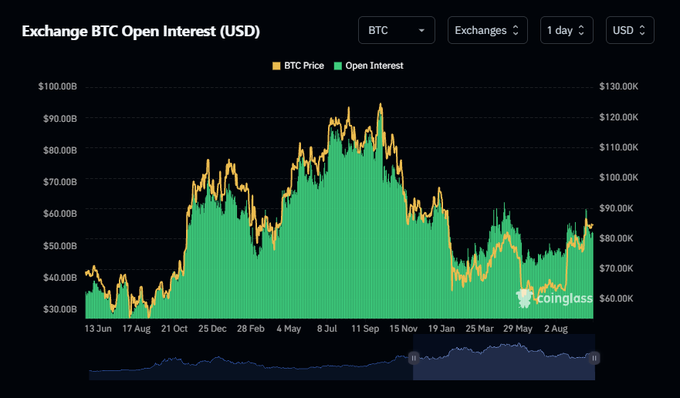Grab the right range slider handle
Viewport: 680px width, 398px height.
[594, 358]
